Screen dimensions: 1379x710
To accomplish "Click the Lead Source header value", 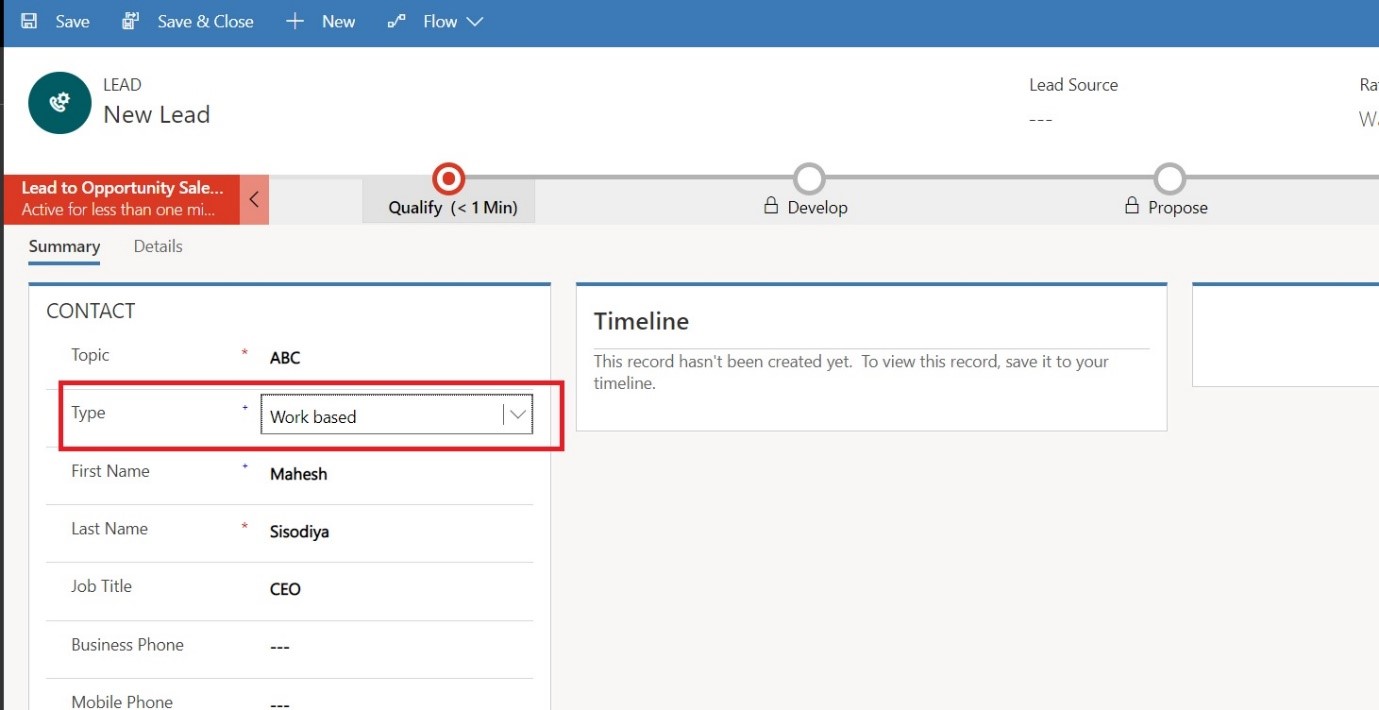I will (x=1041, y=119).
